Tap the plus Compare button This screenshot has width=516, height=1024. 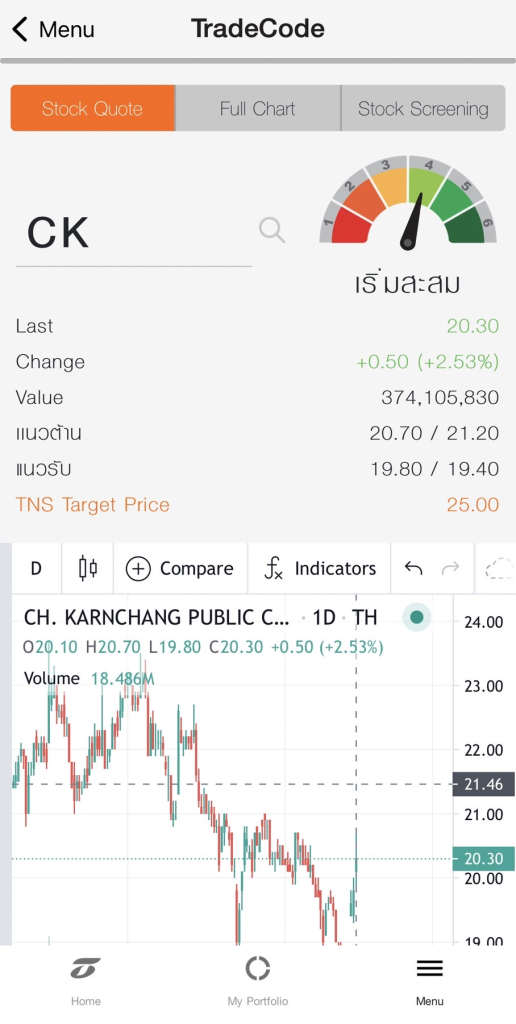(180, 568)
